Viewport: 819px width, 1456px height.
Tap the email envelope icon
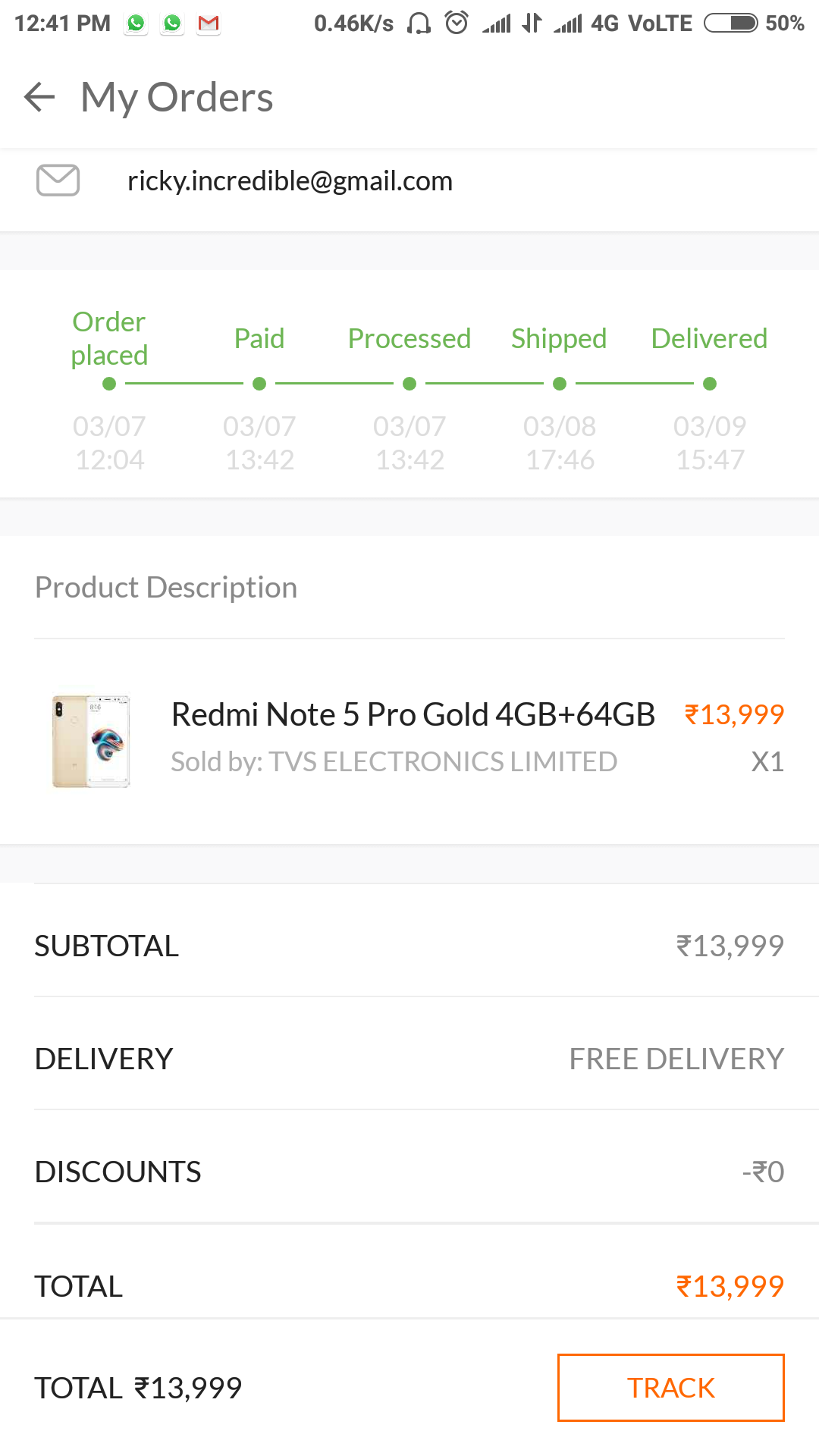(58, 180)
